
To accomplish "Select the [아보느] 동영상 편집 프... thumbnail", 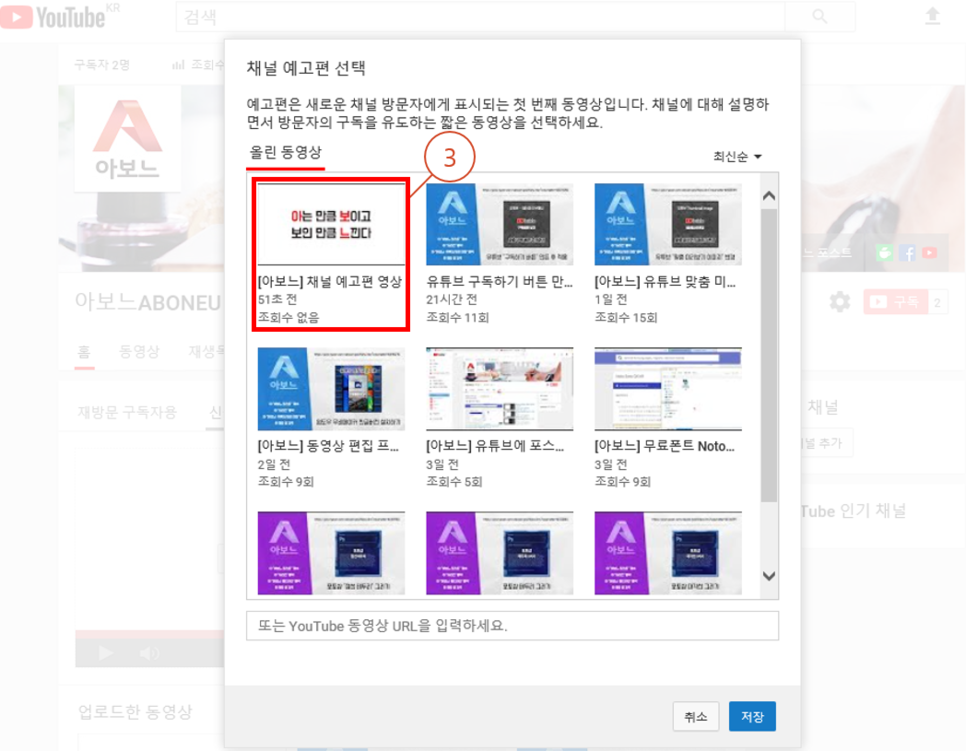I will click(x=331, y=389).
